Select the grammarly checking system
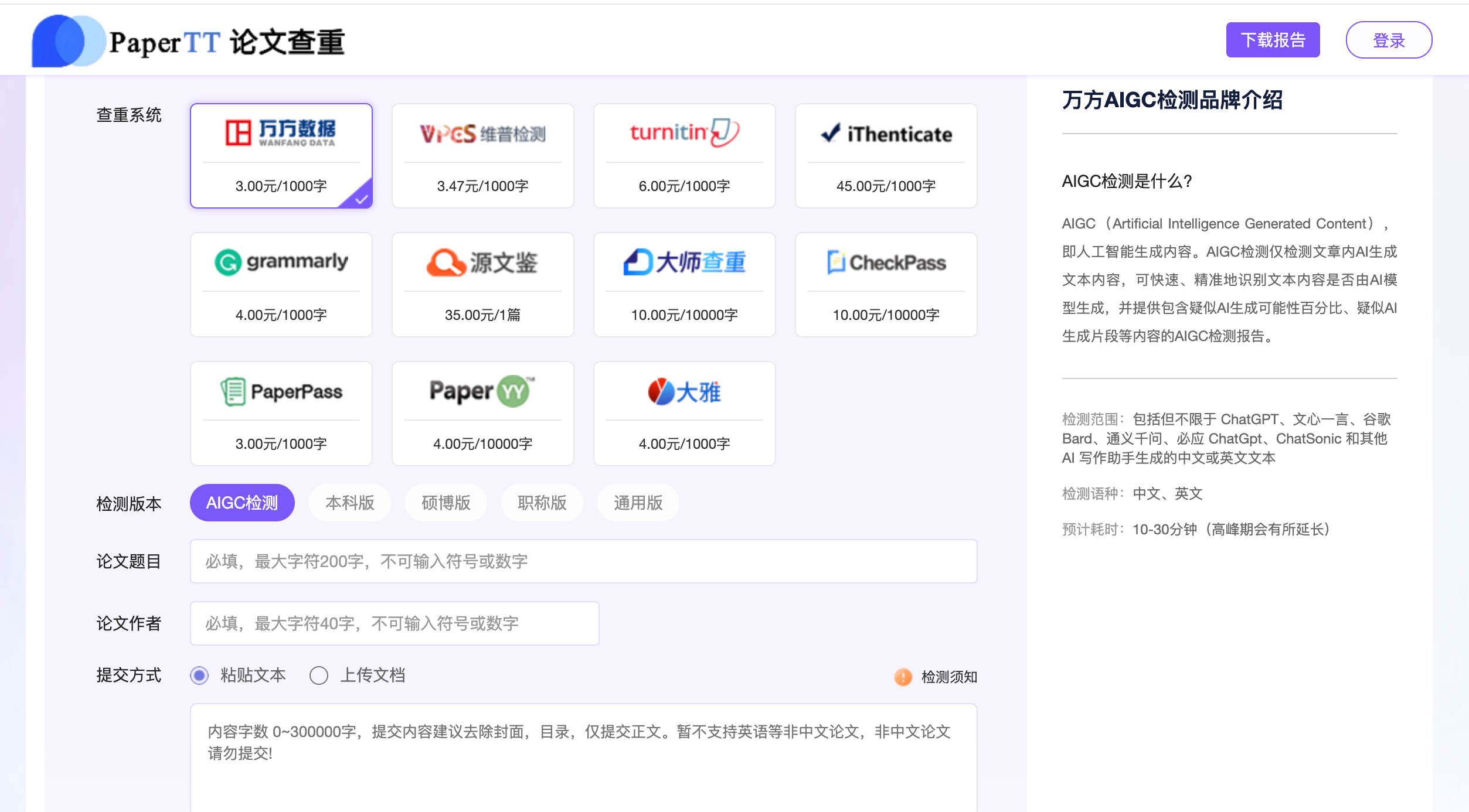Image resolution: width=1469 pixels, height=812 pixels. coord(281,285)
